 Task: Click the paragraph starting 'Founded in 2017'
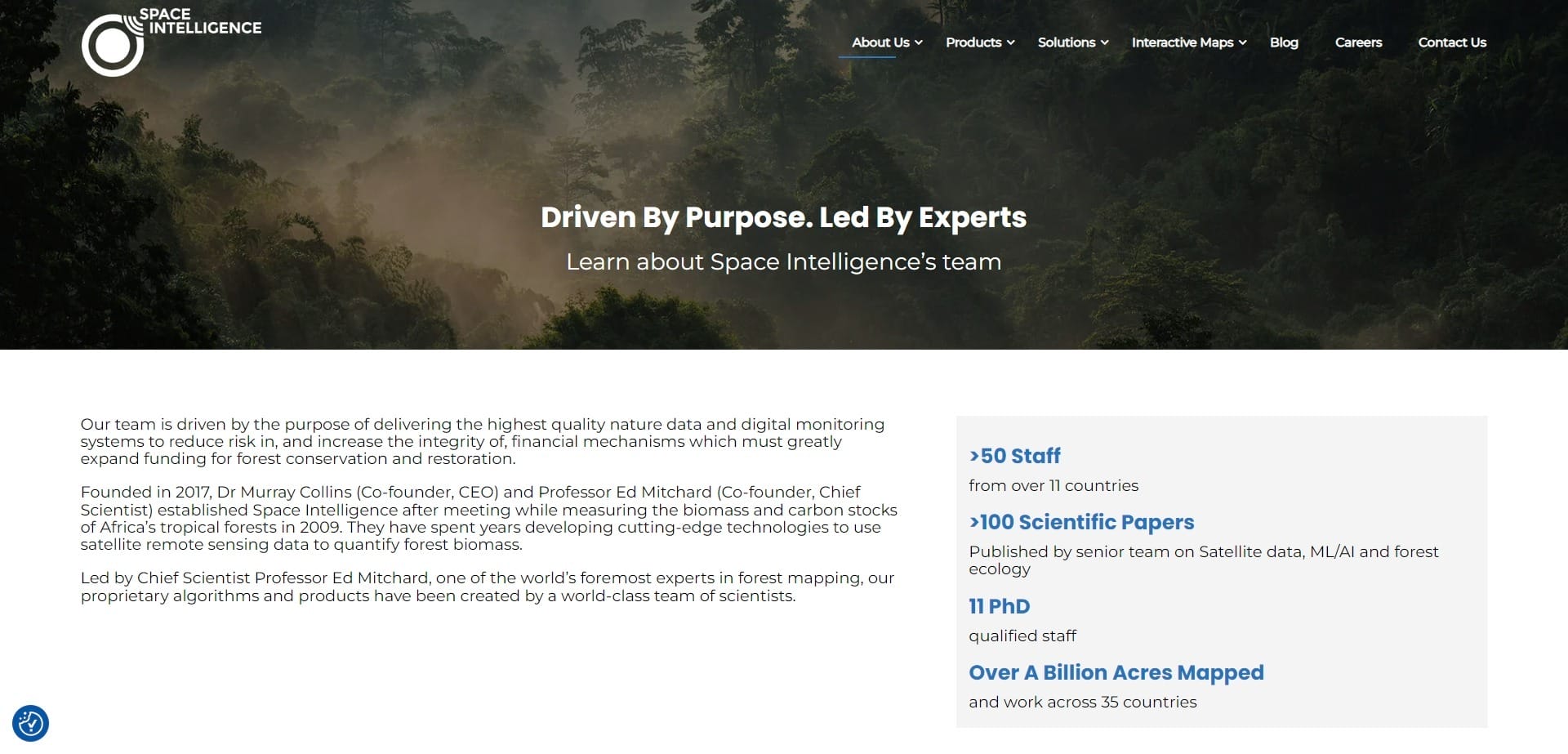488,518
